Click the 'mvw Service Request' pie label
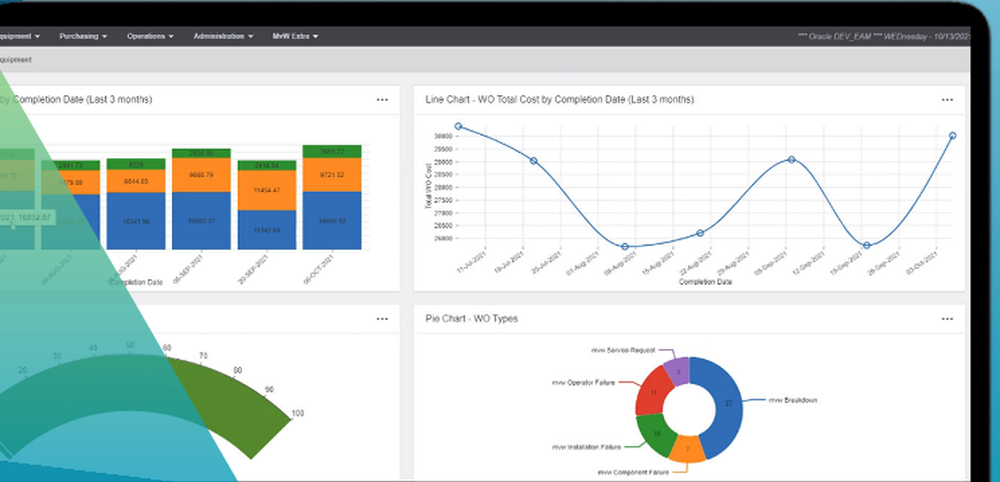Viewport: 1000px width, 482px height. 622,350
